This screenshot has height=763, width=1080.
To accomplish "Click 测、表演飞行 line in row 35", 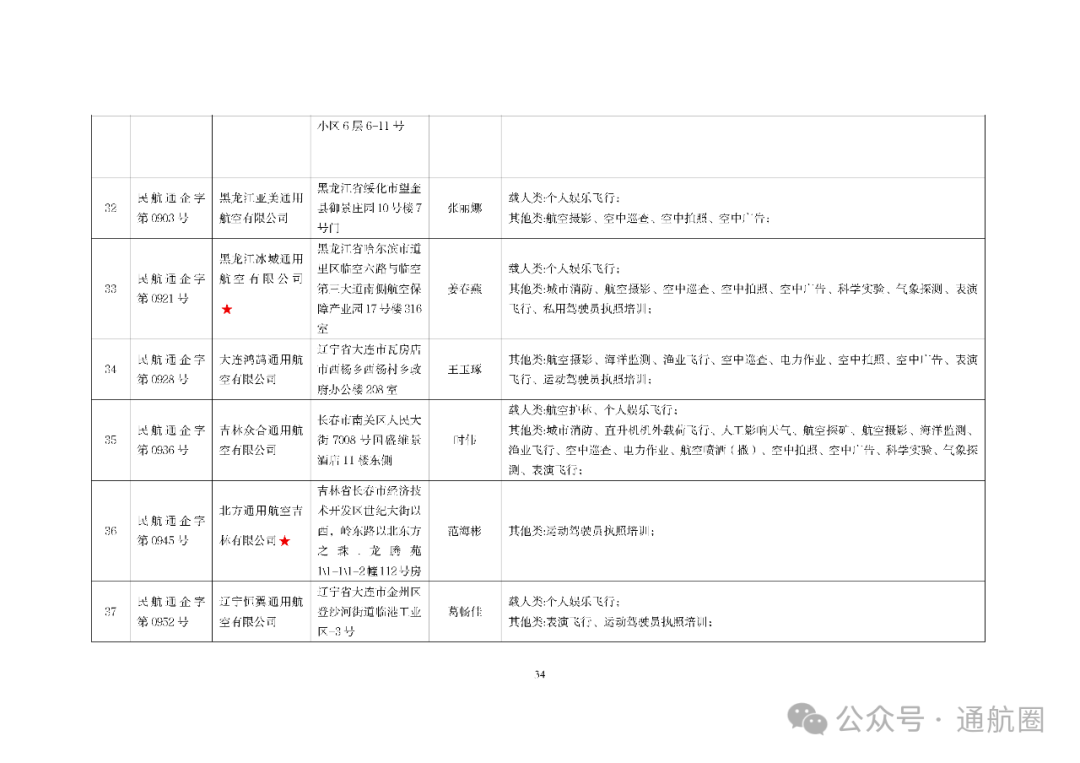I will [546, 470].
